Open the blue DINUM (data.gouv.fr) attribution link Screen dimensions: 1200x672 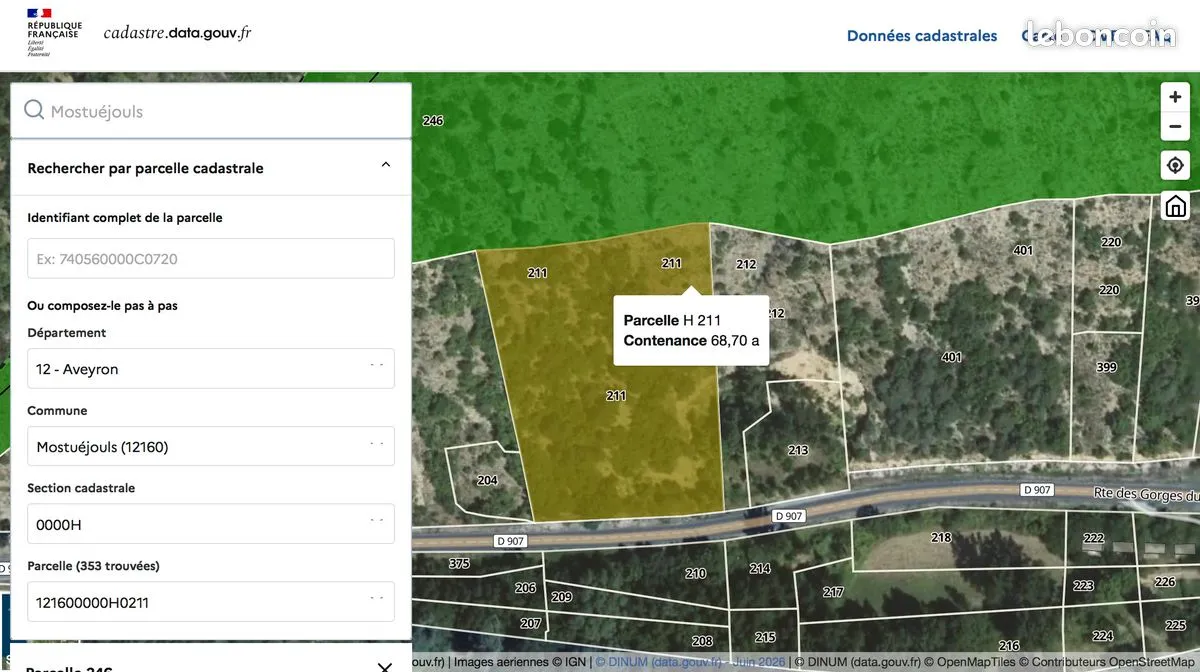(690, 661)
